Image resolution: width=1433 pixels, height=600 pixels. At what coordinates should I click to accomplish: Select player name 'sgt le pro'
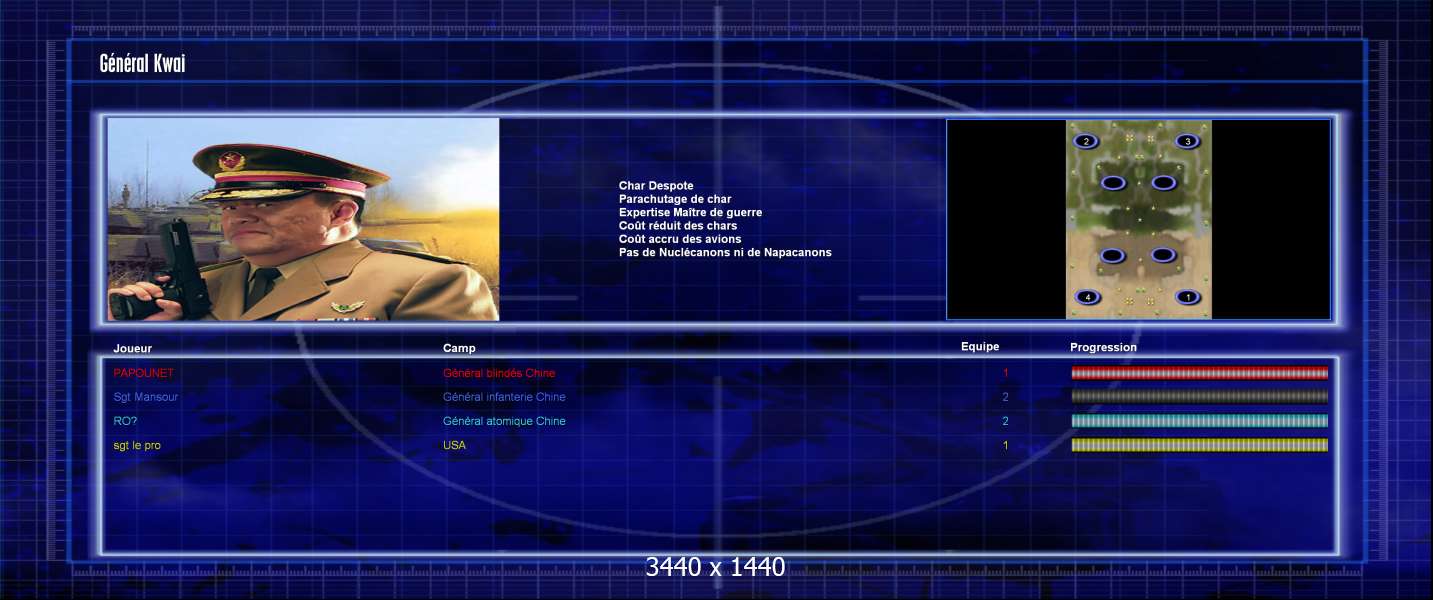[x=137, y=445]
